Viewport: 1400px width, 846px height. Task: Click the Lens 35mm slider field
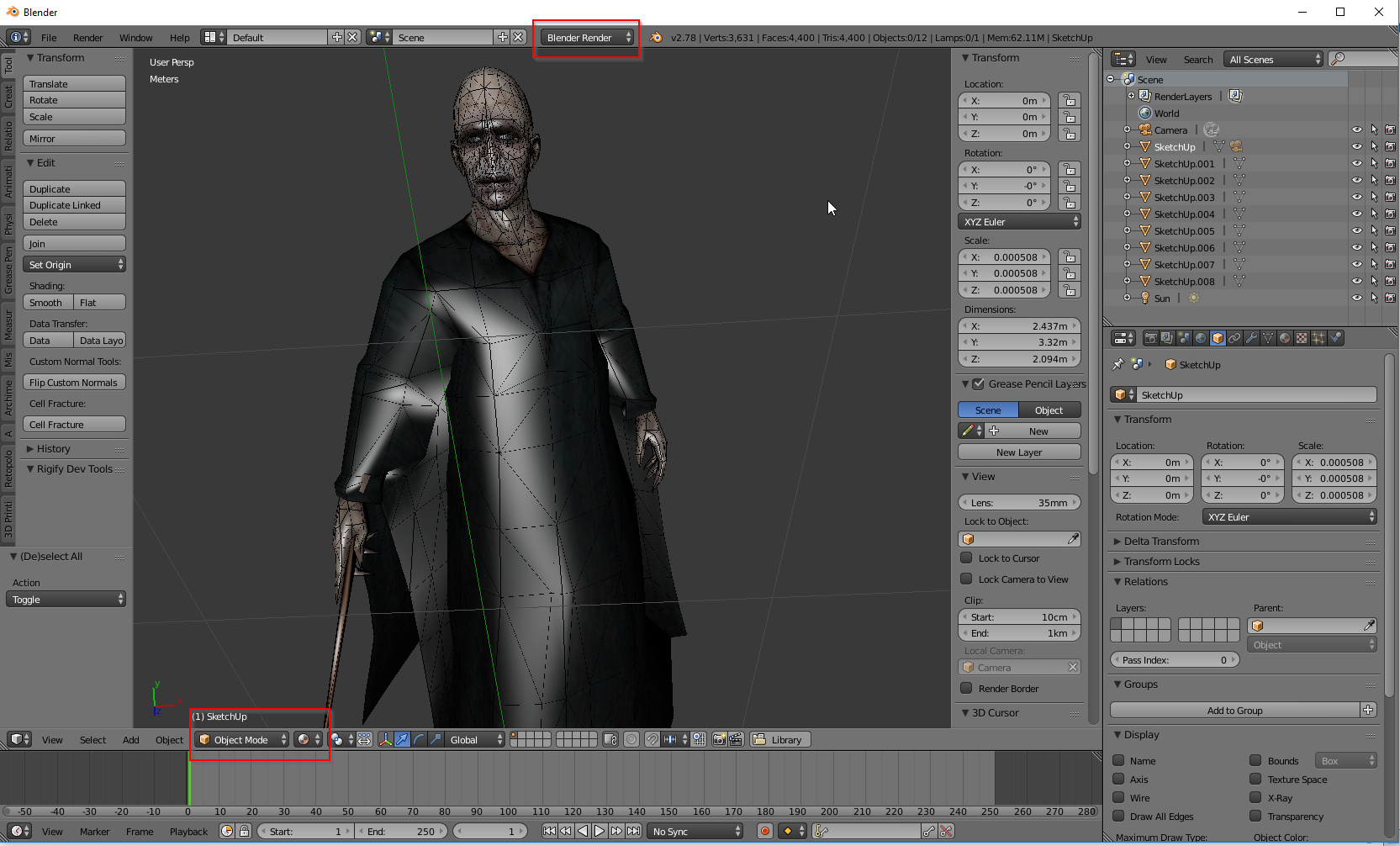[1019, 502]
